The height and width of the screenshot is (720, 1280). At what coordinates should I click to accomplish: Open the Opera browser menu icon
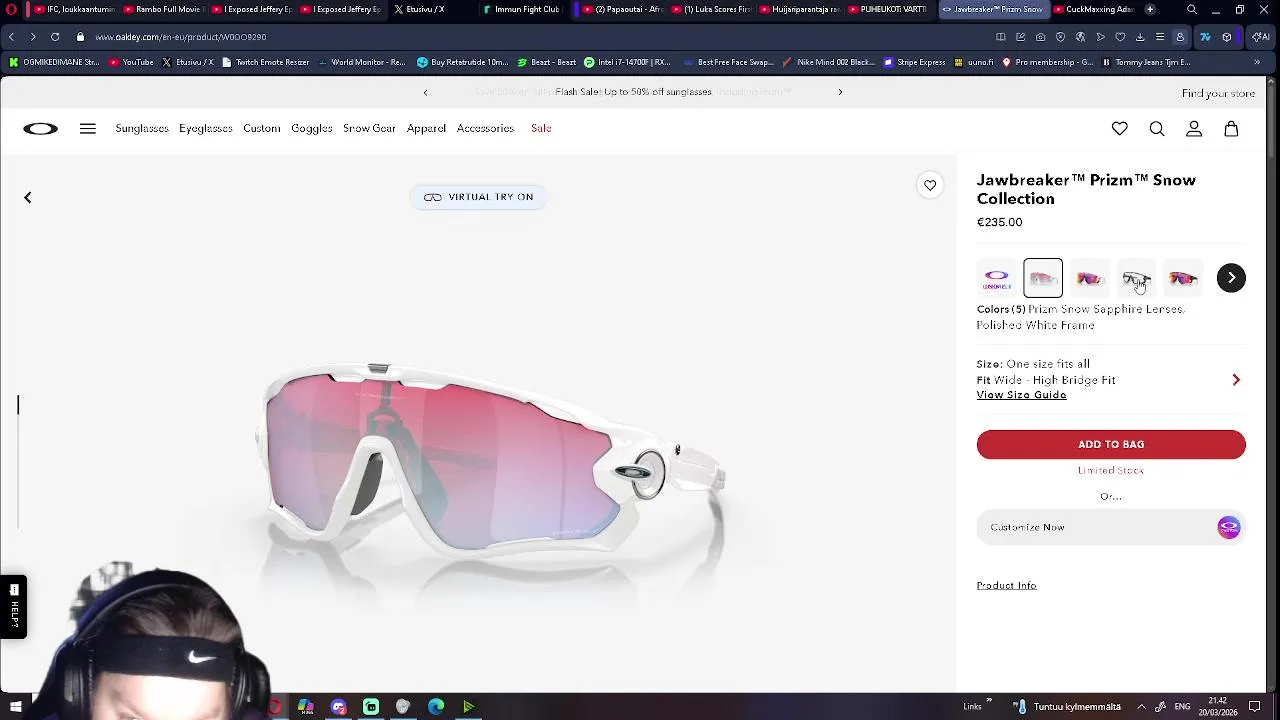[11, 9]
